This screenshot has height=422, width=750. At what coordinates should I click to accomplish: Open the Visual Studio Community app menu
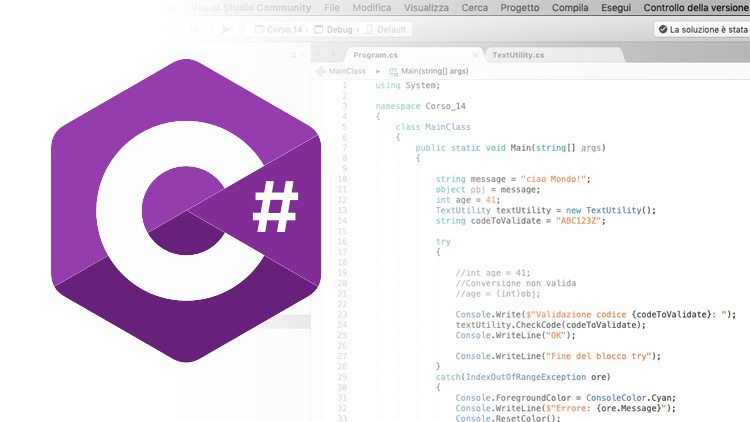251,8
